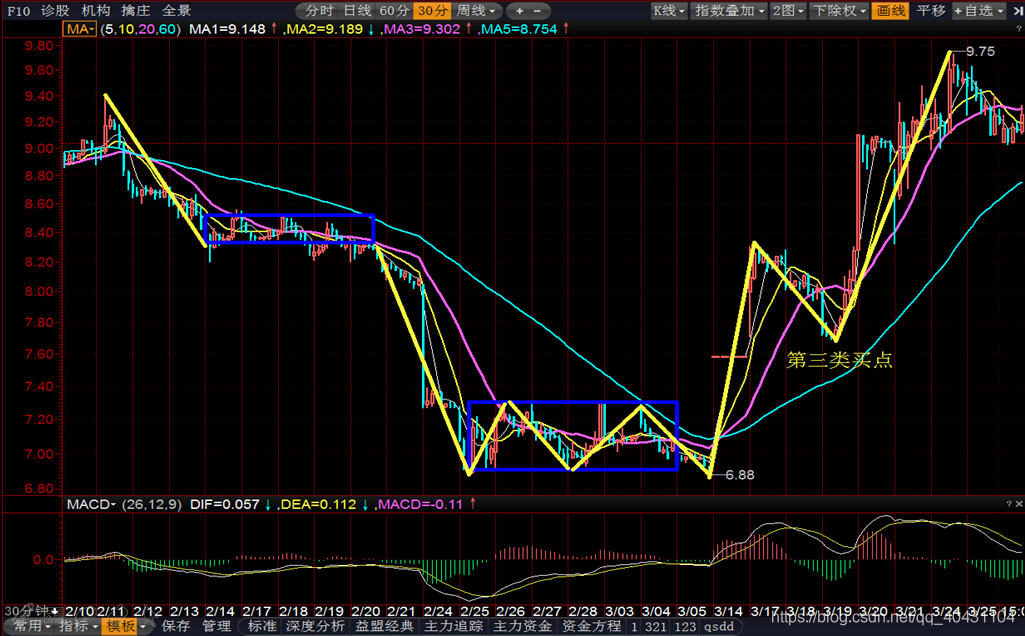Select the 标准 template tab

(262, 626)
